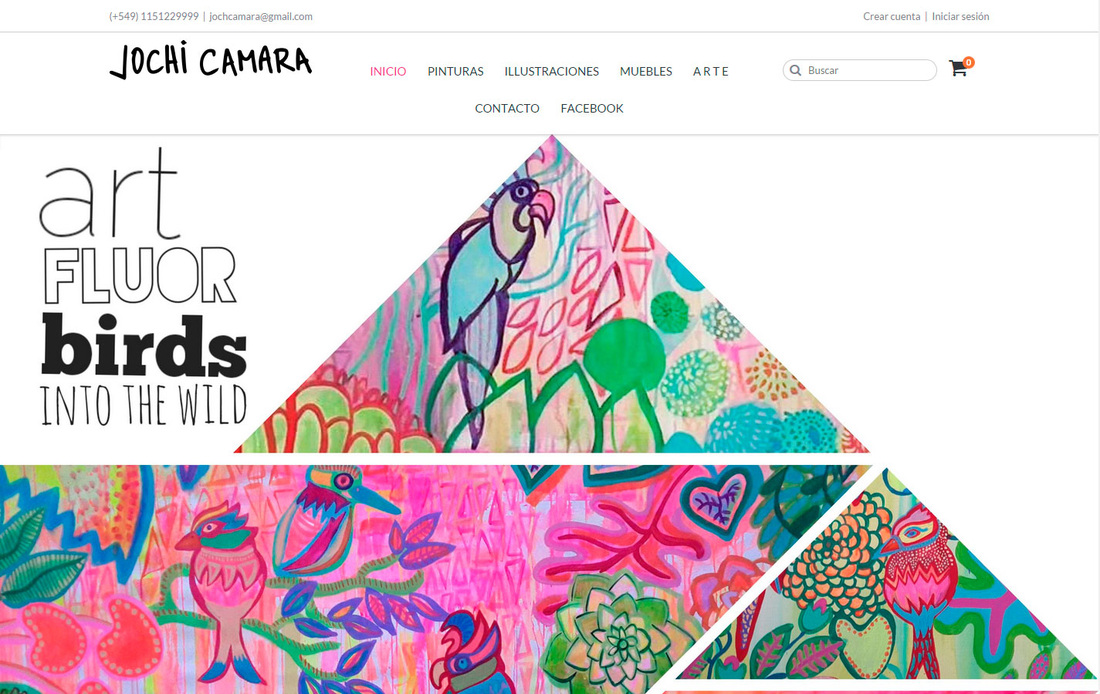1100x694 pixels.
Task: Open the FACEBOOK navigation link
Action: (x=592, y=109)
